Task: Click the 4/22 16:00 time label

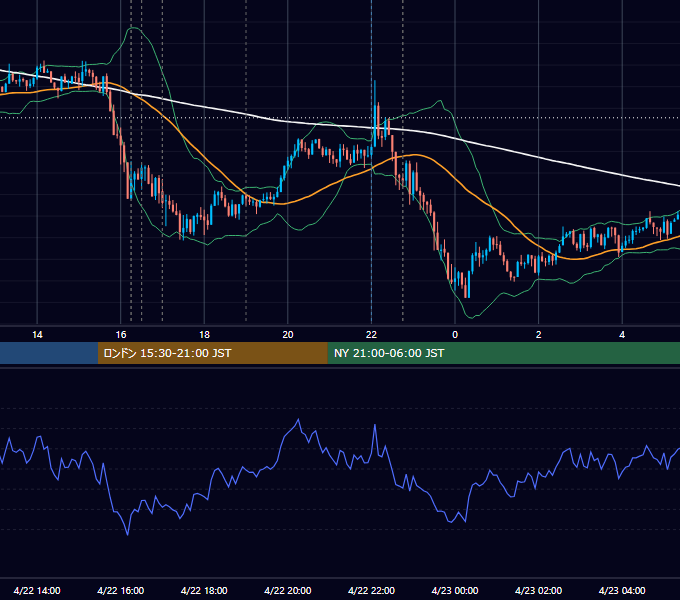Action: (121, 590)
